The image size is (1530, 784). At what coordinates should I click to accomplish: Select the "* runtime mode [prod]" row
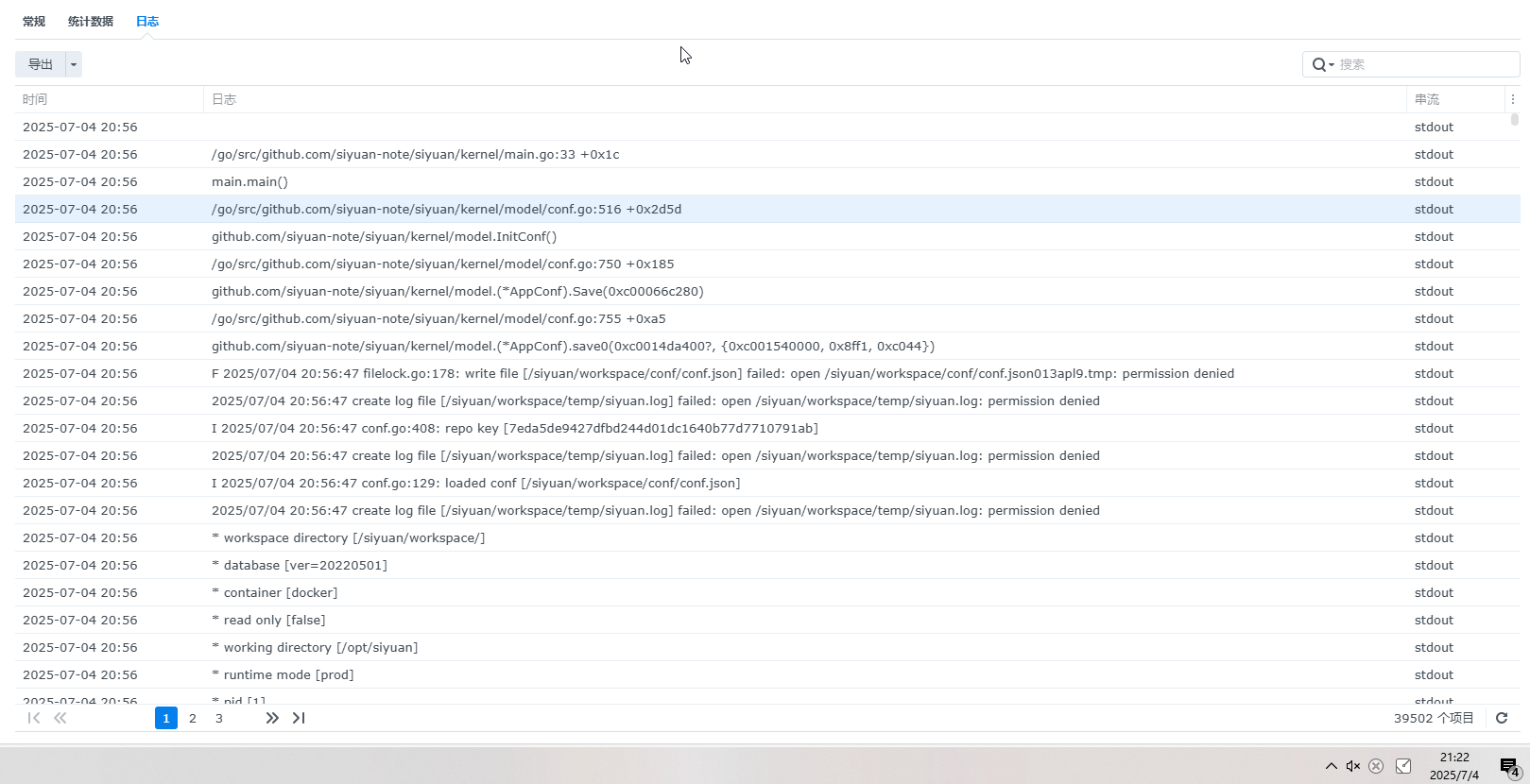[767, 674]
